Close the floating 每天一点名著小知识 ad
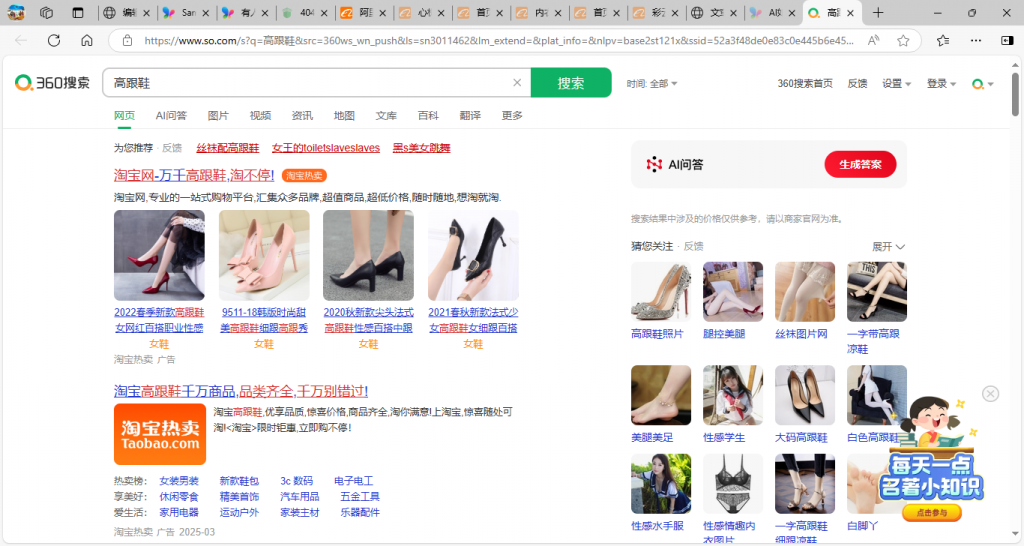The image size is (1024, 546). point(990,393)
